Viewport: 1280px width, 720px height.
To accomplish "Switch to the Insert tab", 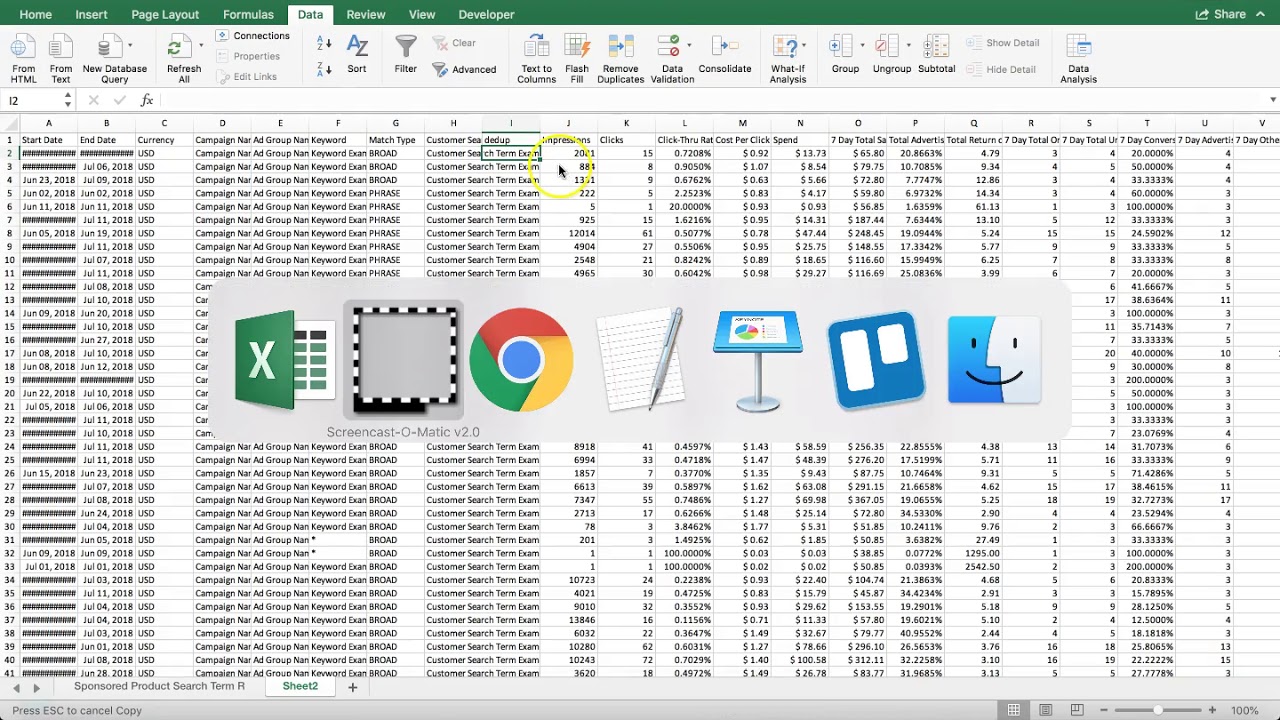I will (x=91, y=14).
